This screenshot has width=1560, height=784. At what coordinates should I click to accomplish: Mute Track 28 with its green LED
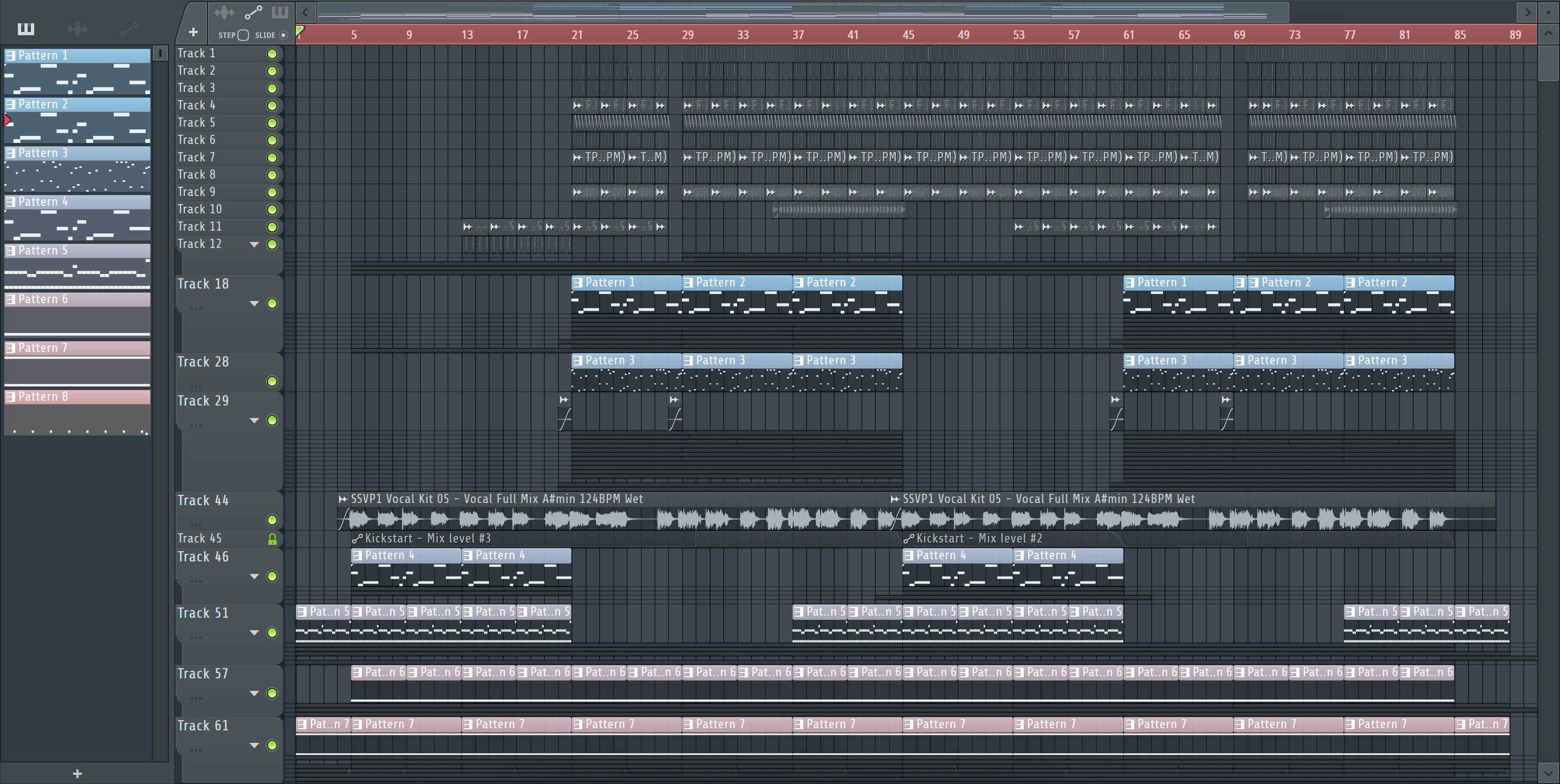272,381
